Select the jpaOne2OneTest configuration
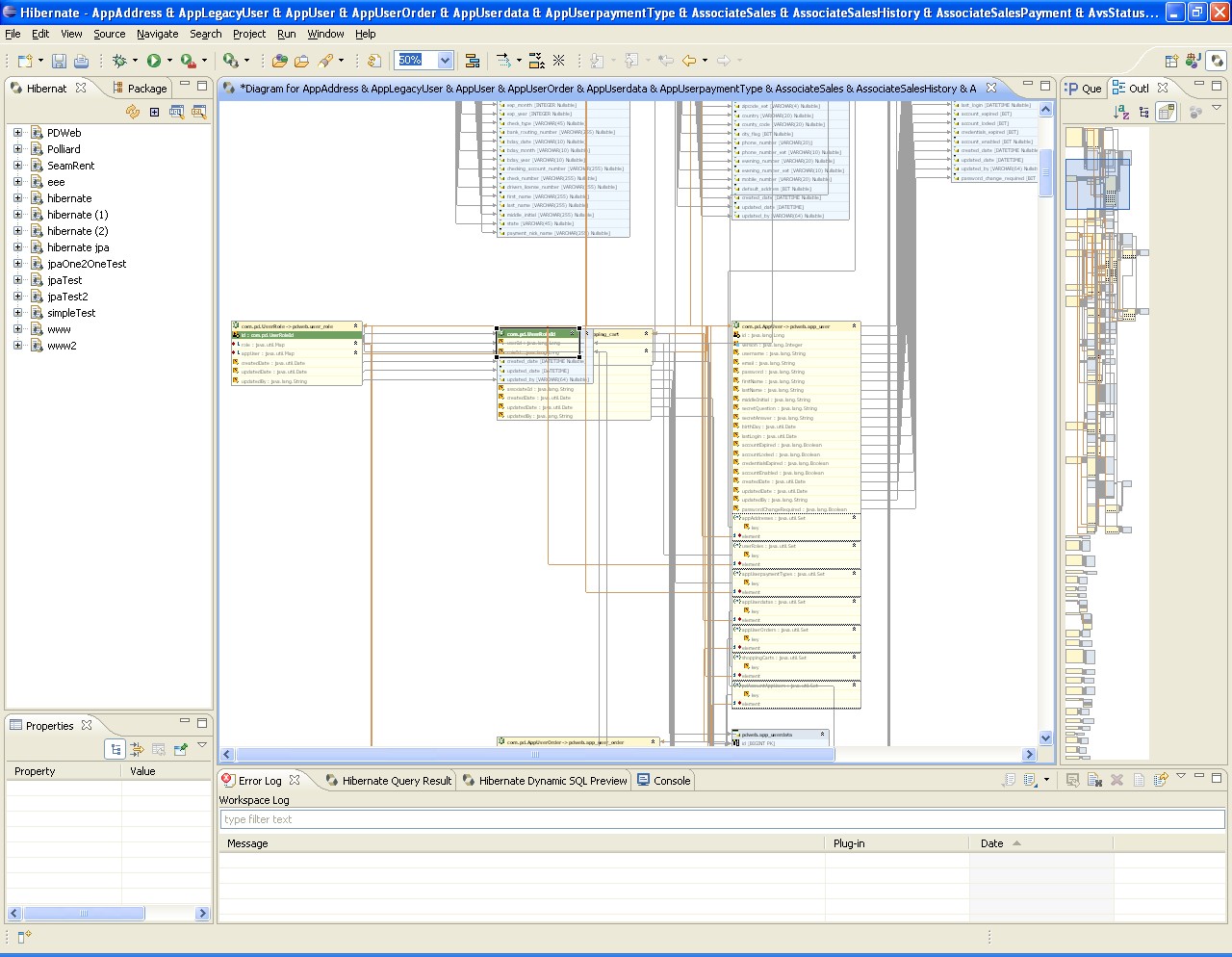Screen dimensions: 1232x957 pos(86,264)
